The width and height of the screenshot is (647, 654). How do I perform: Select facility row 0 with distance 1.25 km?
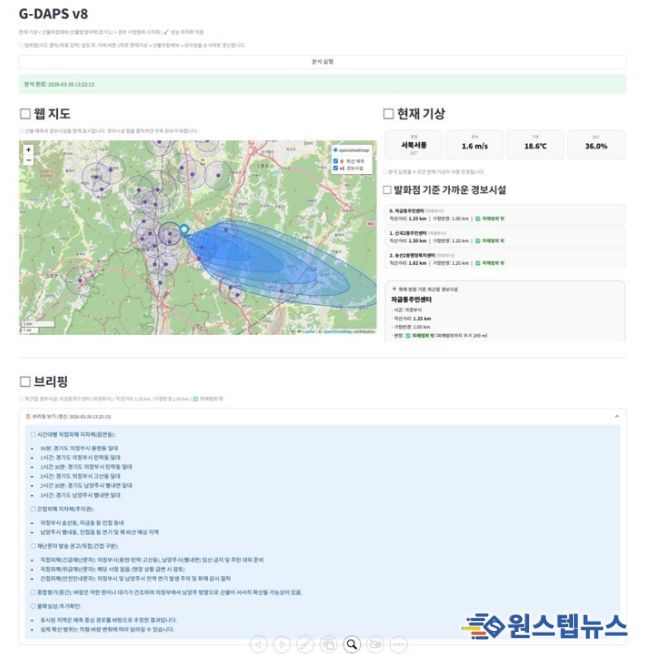click(x=505, y=214)
